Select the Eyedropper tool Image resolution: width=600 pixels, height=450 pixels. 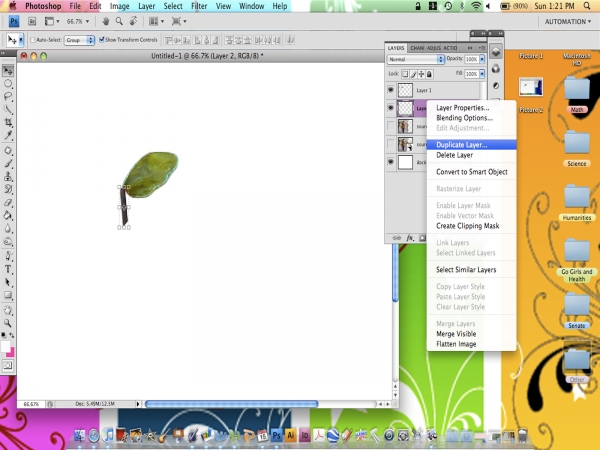click(8, 135)
